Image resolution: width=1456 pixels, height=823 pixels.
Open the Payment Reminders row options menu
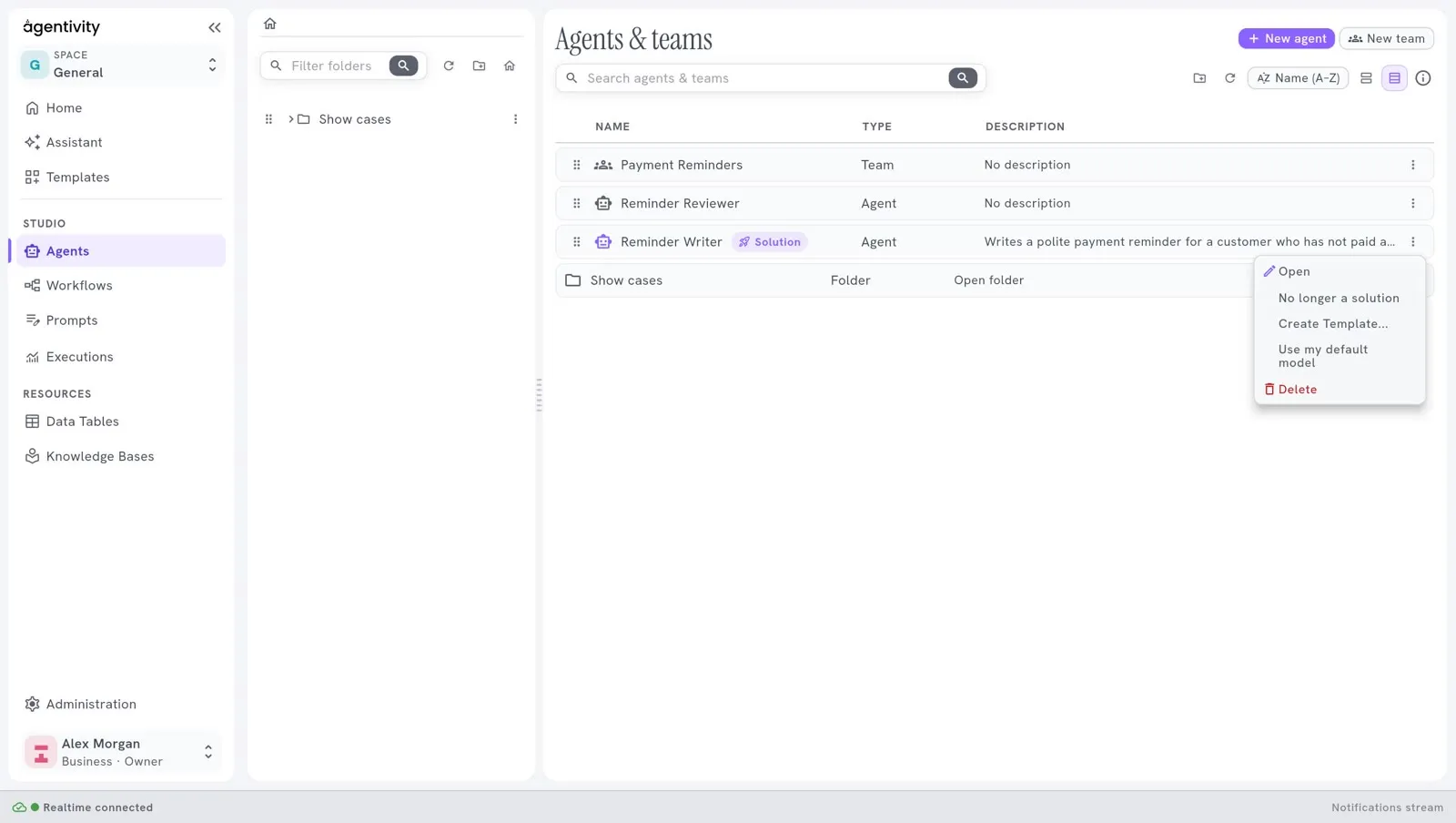click(x=1413, y=165)
